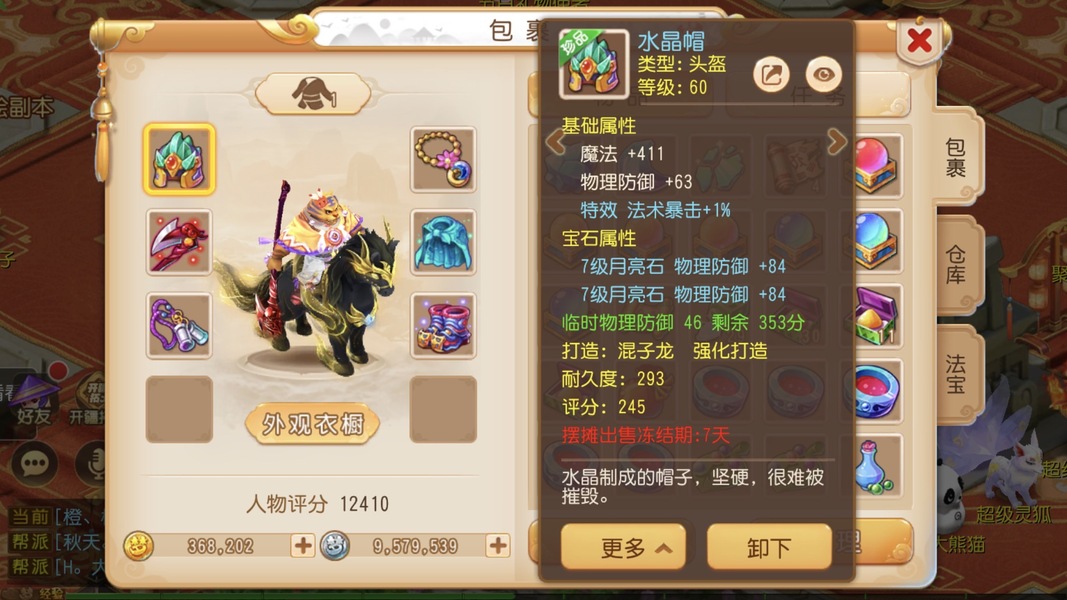1067x600 pixels.
Task: Go to previous item with left arrow
Action: [555, 141]
